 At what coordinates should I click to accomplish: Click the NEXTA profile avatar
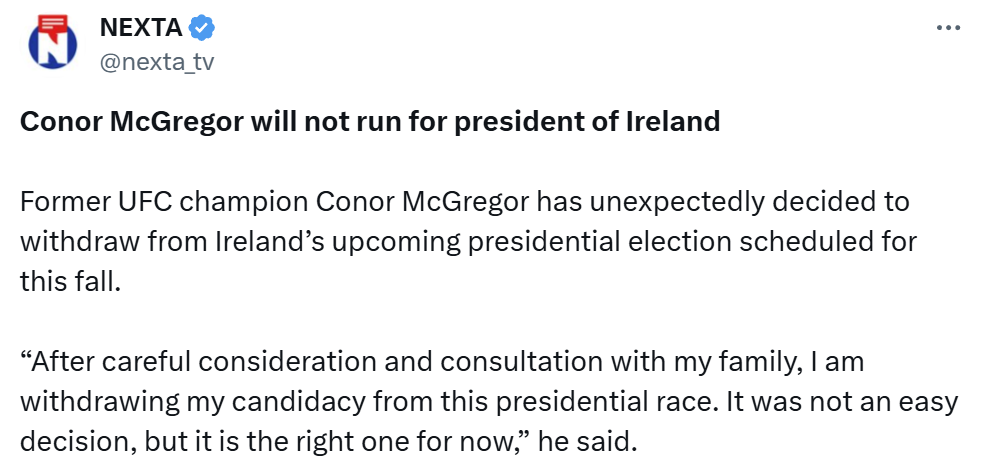(53, 43)
